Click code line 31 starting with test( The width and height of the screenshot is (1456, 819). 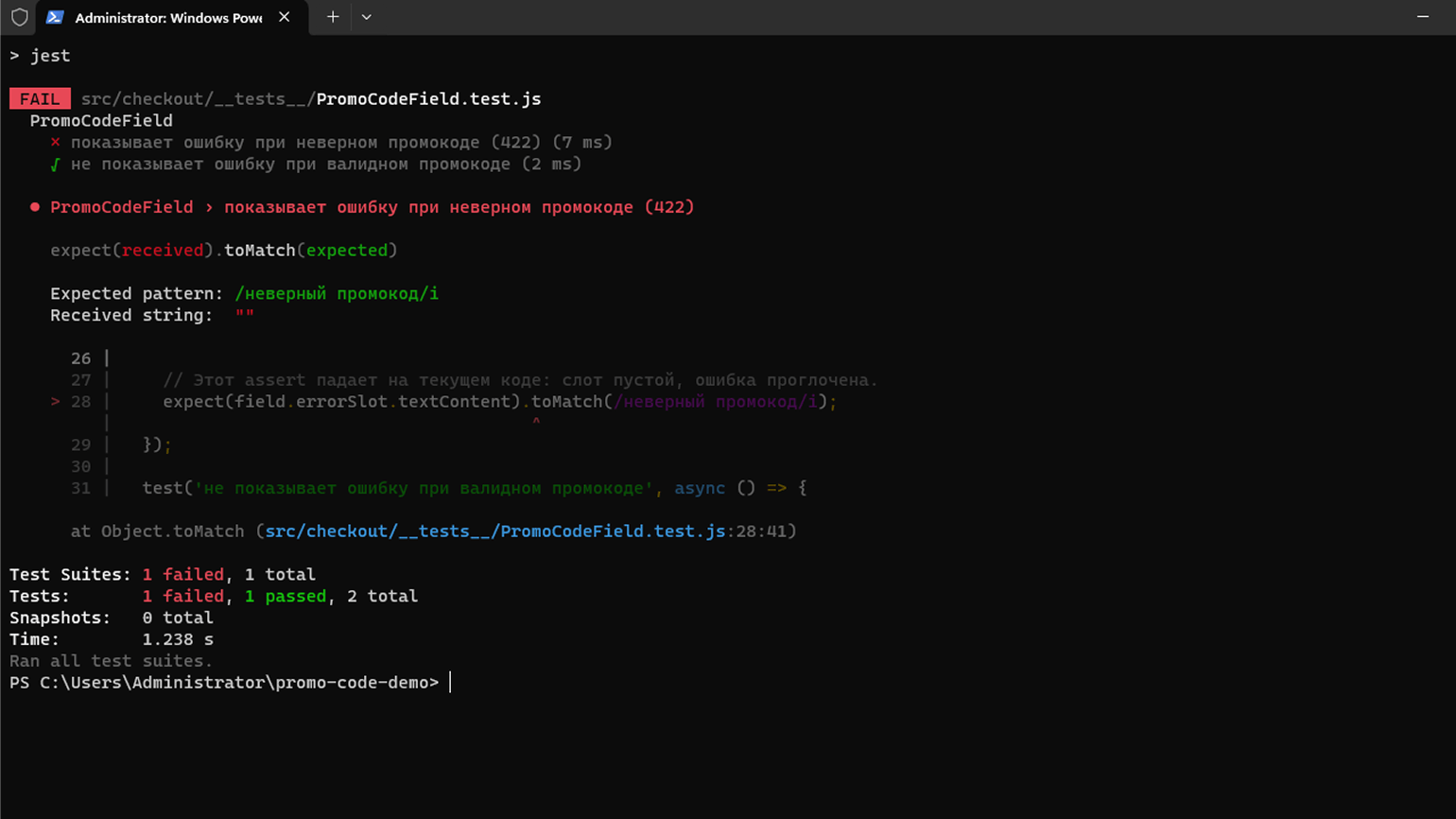tap(439, 488)
